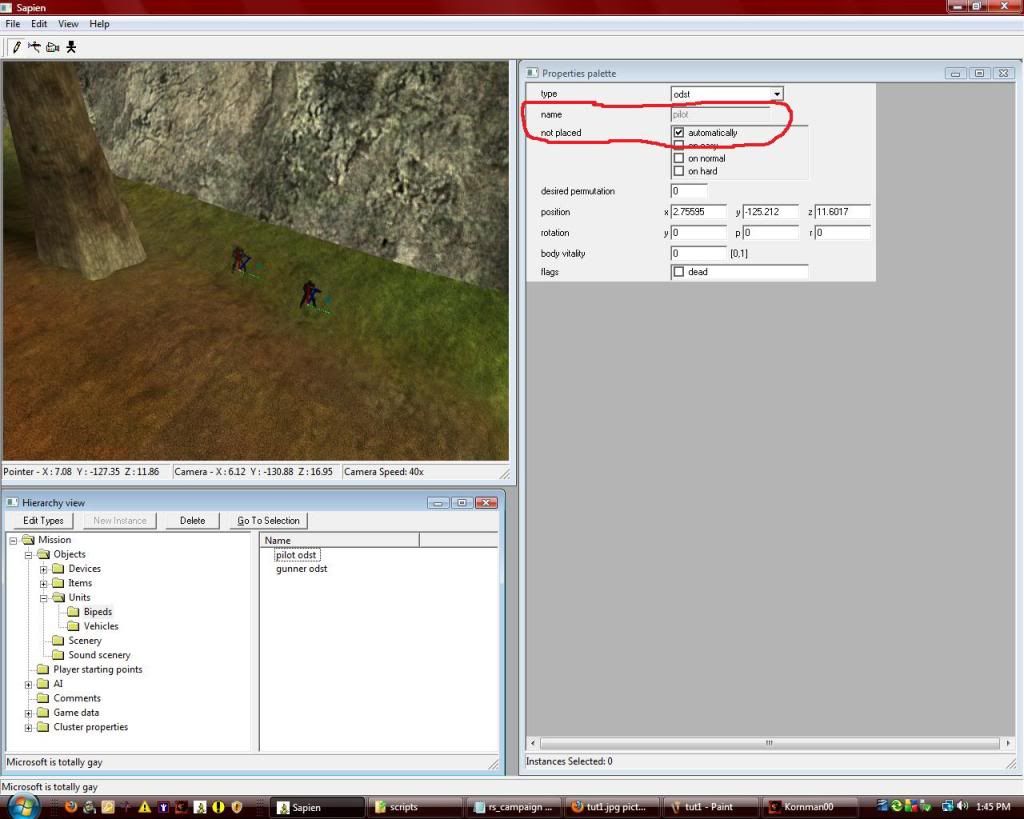The height and width of the screenshot is (819, 1024).
Task: Click the New Instance button
Action: point(120,521)
